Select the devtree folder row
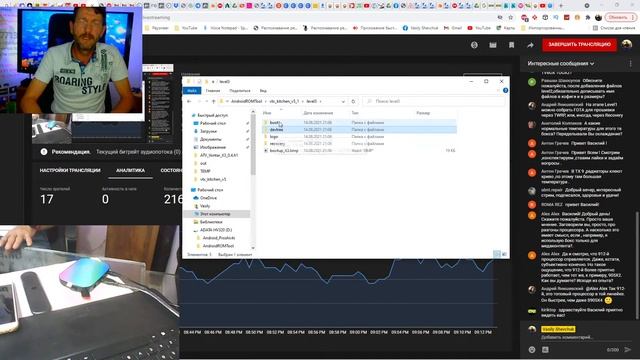The height and width of the screenshot is (360, 640). coord(359,130)
